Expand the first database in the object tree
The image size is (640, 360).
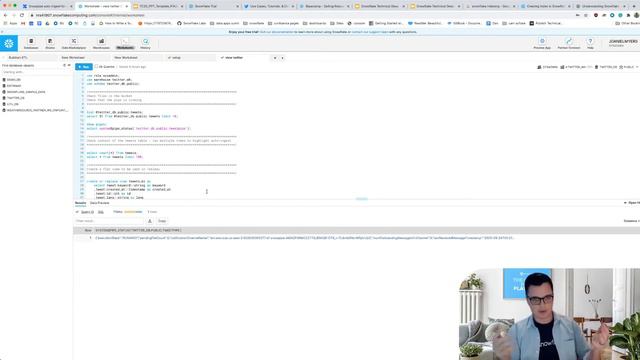tap(13, 80)
